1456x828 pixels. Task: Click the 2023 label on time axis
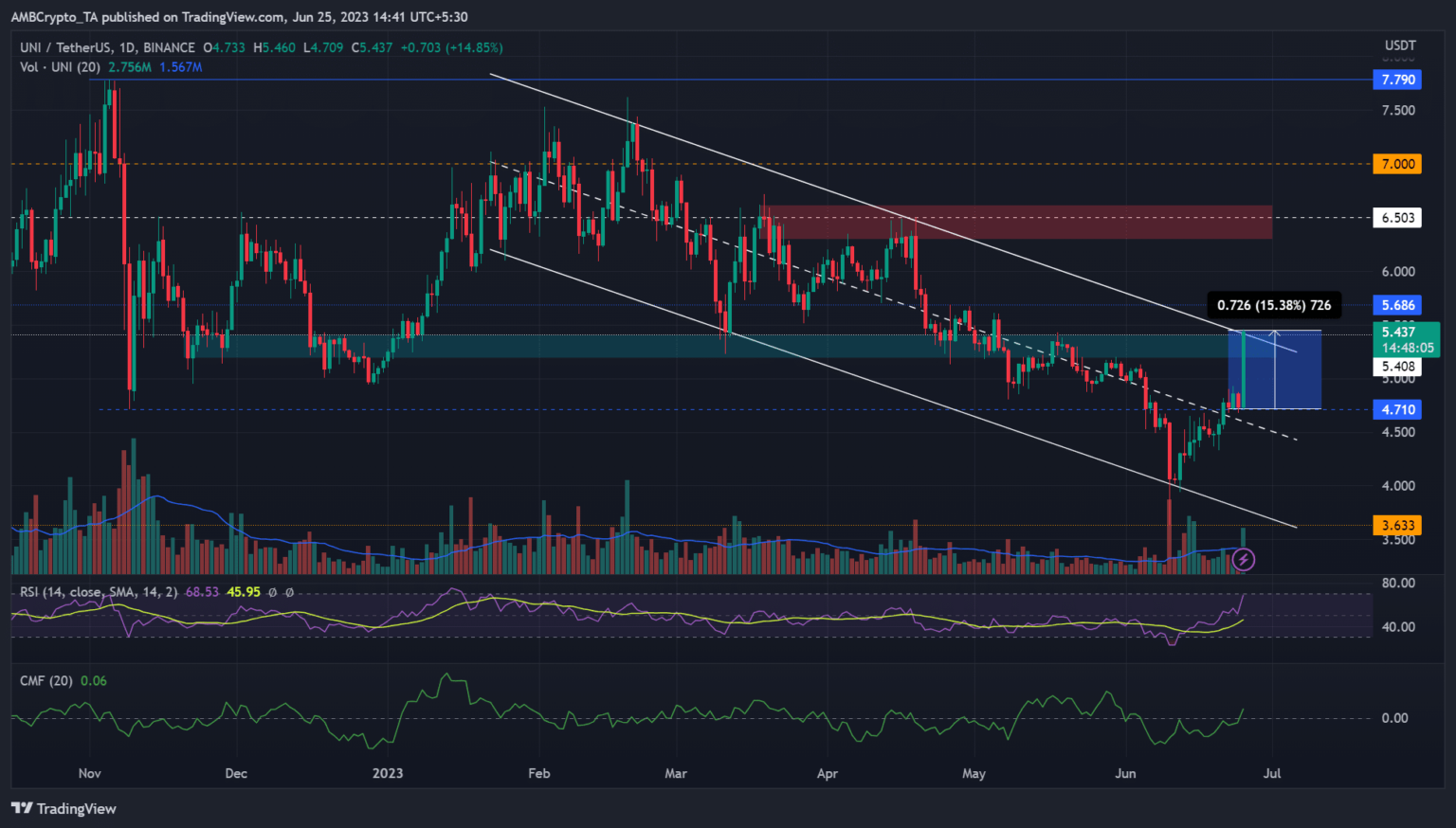click(388, 773)
